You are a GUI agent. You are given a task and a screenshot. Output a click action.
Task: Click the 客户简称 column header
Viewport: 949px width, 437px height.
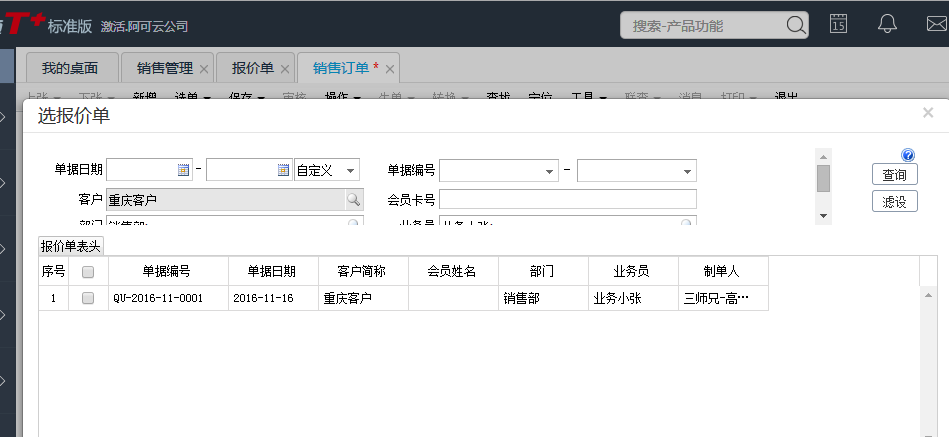pyautogui.click(x=364, y=271)
